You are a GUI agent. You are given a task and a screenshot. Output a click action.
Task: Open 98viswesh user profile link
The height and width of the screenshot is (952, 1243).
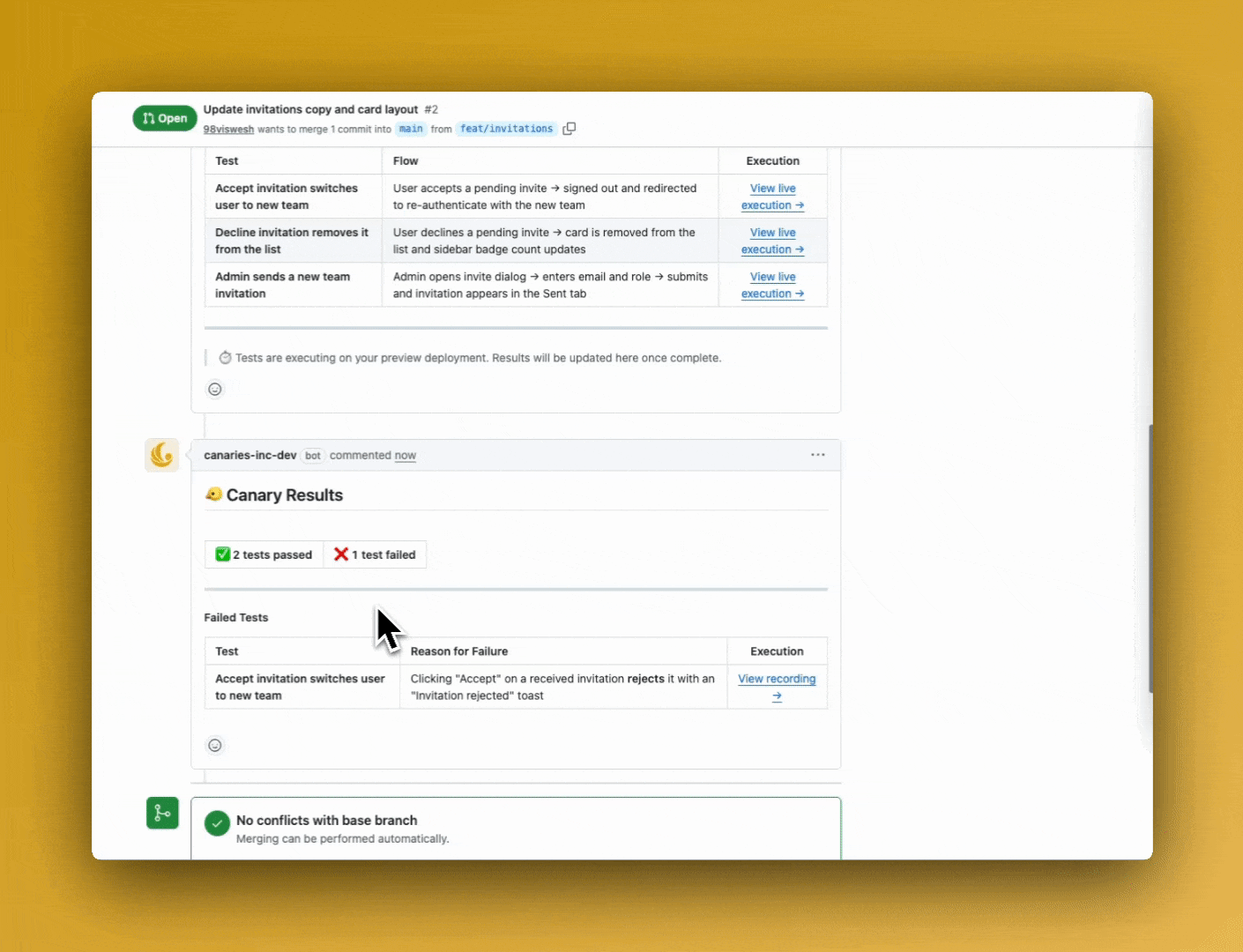228,130
